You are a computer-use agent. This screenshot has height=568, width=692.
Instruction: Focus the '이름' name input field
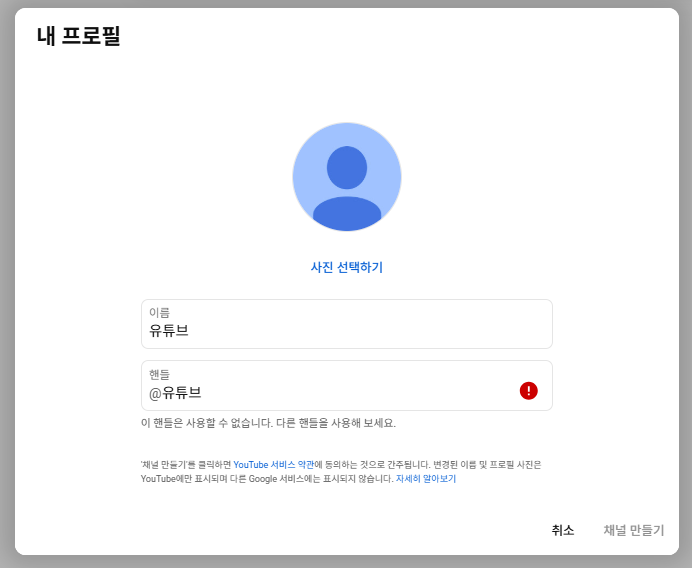pyautogui.click(x=347, y=324)
